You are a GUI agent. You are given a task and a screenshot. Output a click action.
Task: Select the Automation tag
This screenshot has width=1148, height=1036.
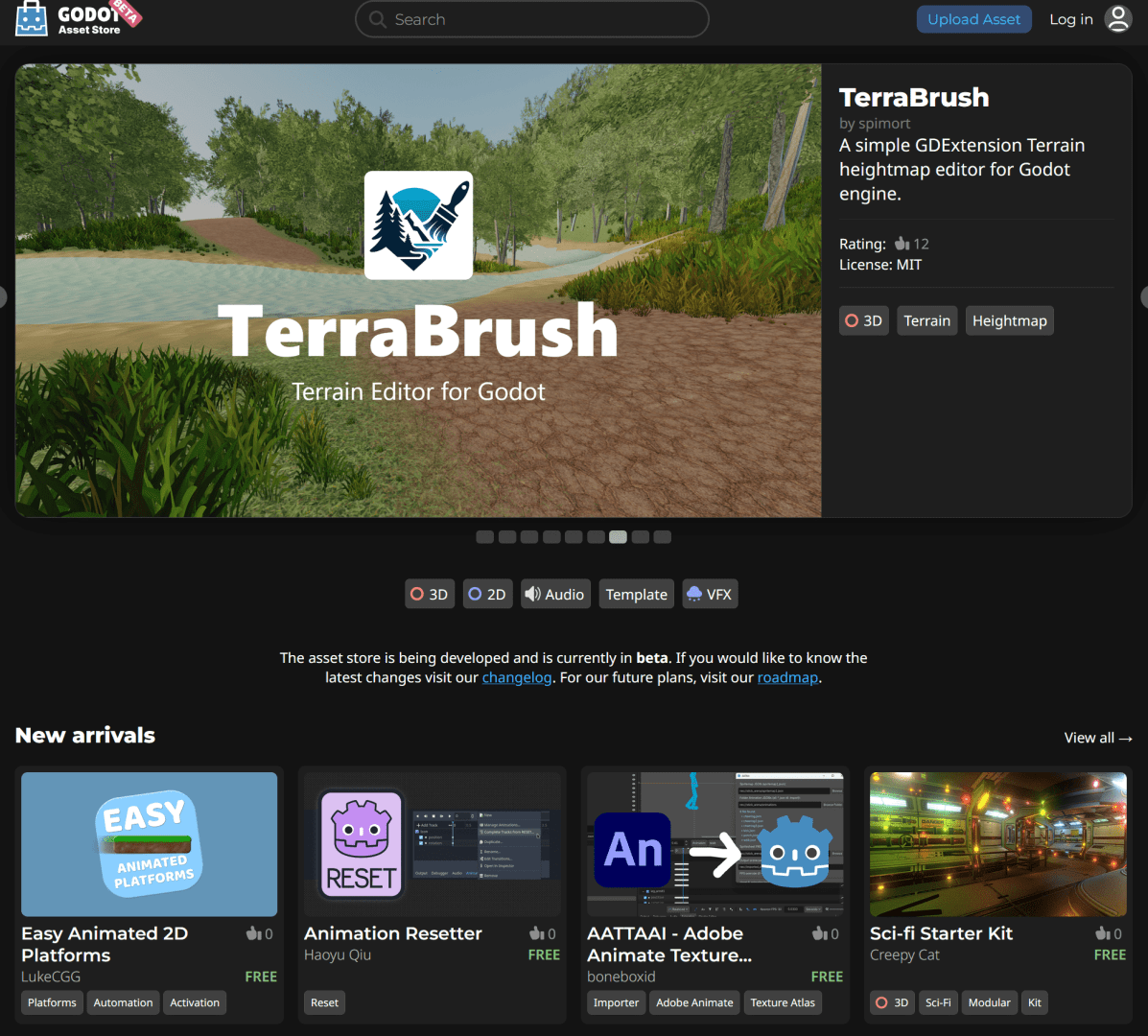point(123,1002)
